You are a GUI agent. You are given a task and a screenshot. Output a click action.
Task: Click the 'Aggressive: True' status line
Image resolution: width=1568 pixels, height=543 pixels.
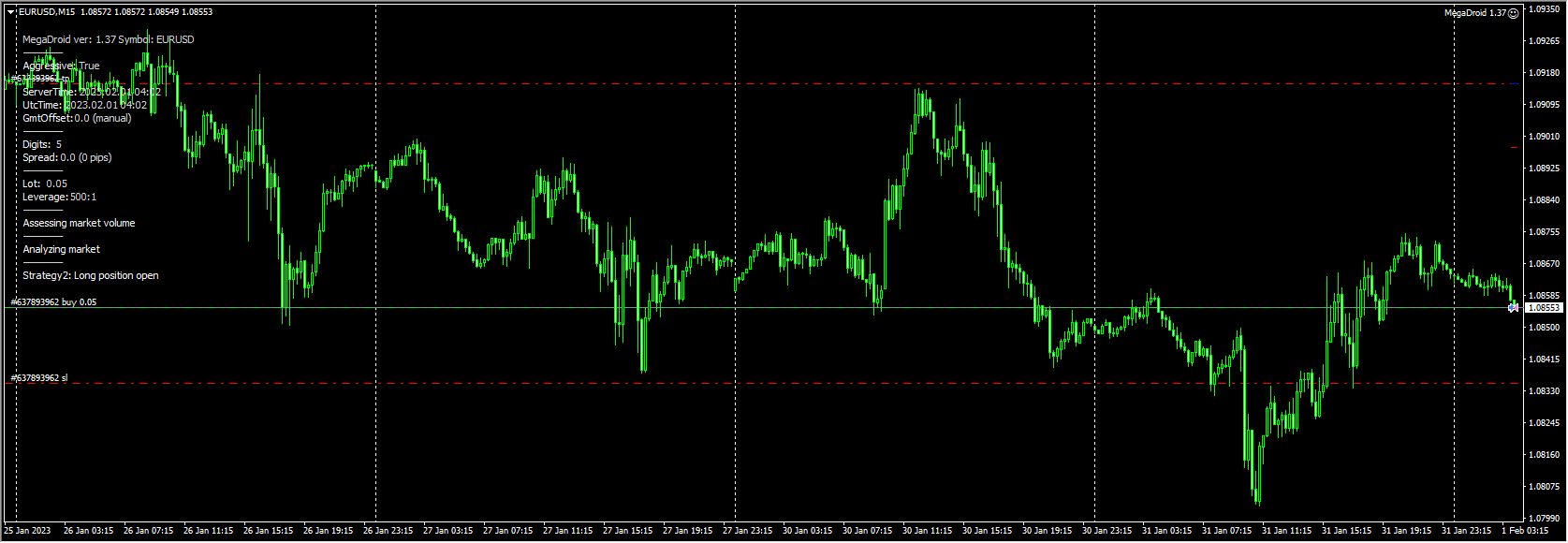click(61, 66)
